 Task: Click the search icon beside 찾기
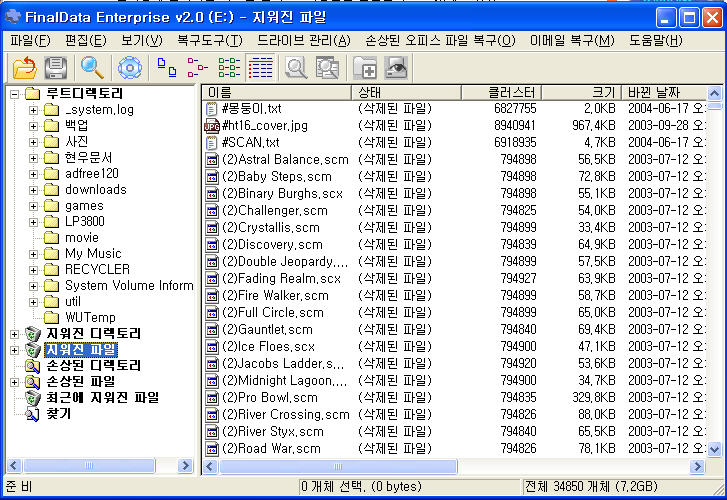click(x=32, y=414)
